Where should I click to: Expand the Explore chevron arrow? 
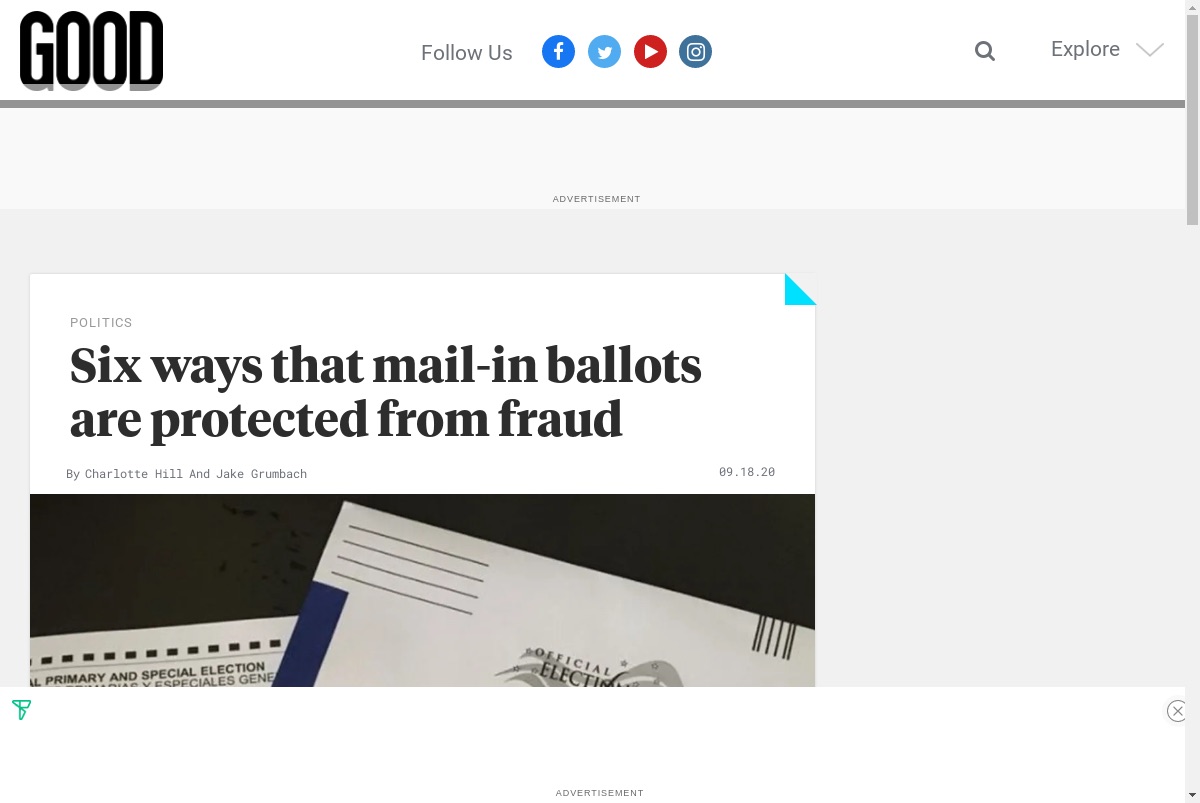point(1150,50)
